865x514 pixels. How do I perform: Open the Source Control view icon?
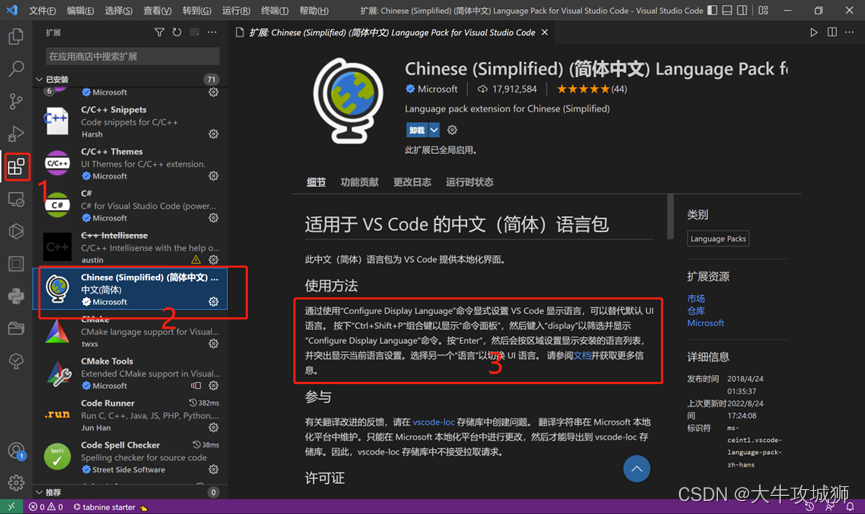pyautogui.click(x=16, y=101)
